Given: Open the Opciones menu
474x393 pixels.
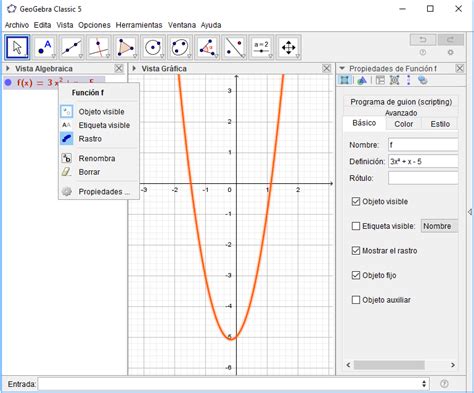Looking at the screenshot, I should 94,25.
